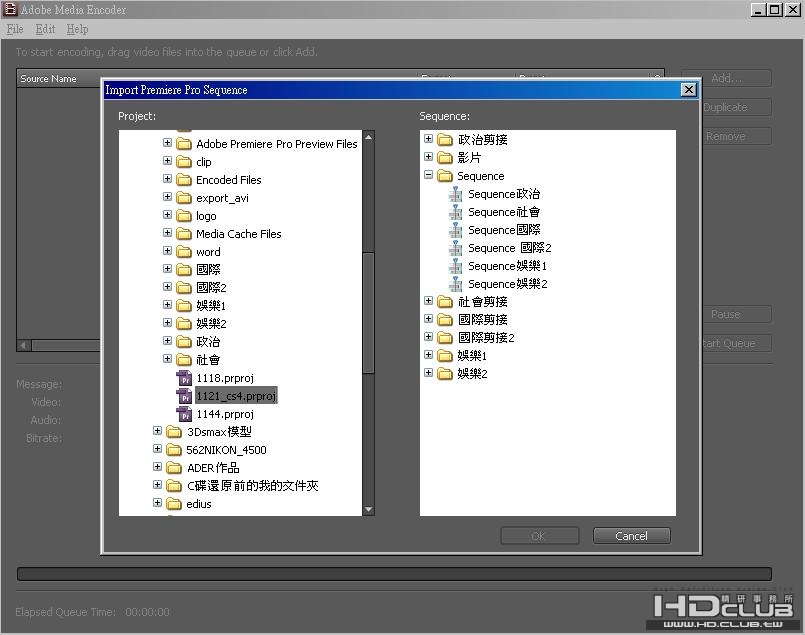Click the Cancel button in the import dialog
Image resolution: width=805 pixels, height=635 pixels.
click(x=631, y=536)
